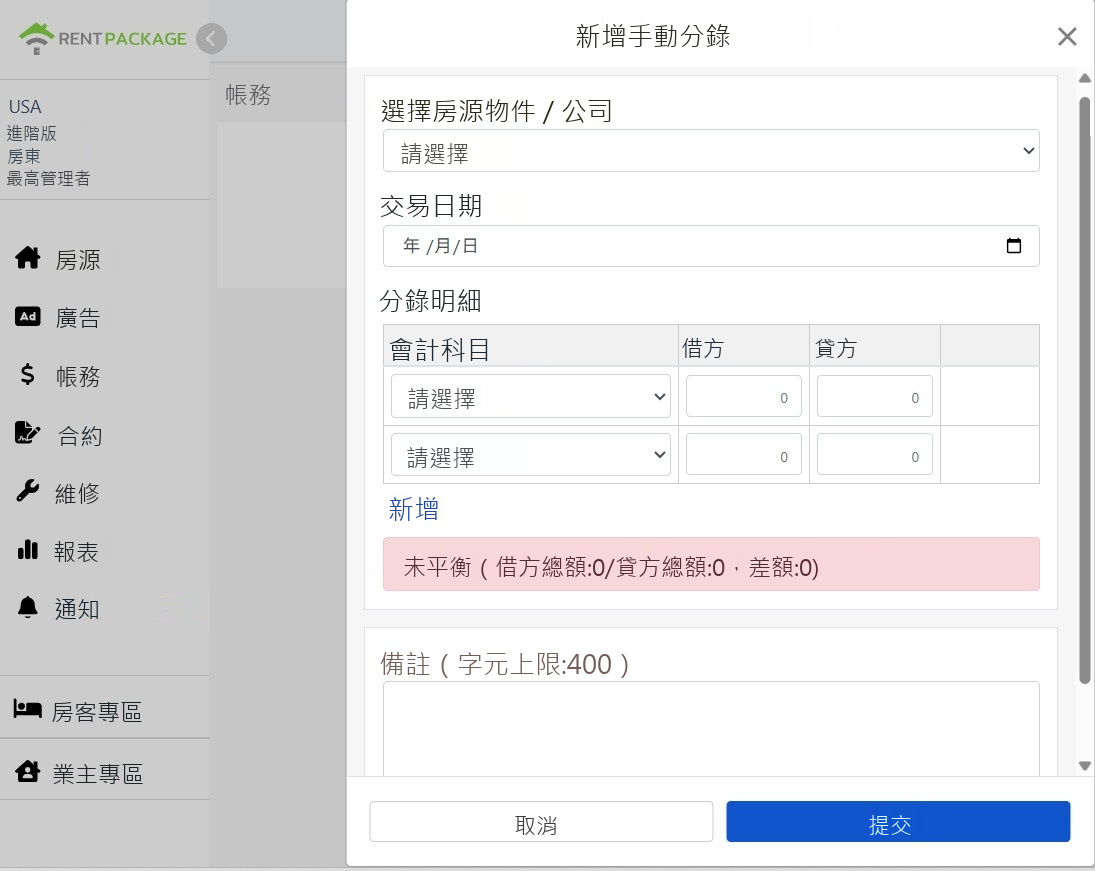Click the first row 借方 amount field

click(744, 396)
